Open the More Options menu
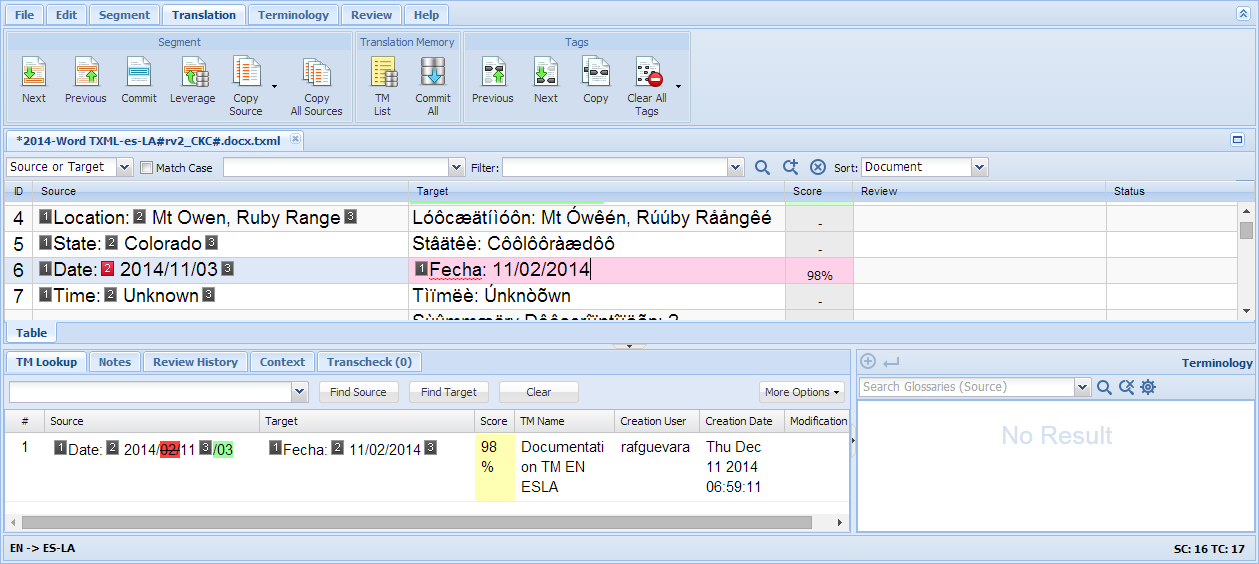This screenshot has width=1259, height=564. coord(802,392)
